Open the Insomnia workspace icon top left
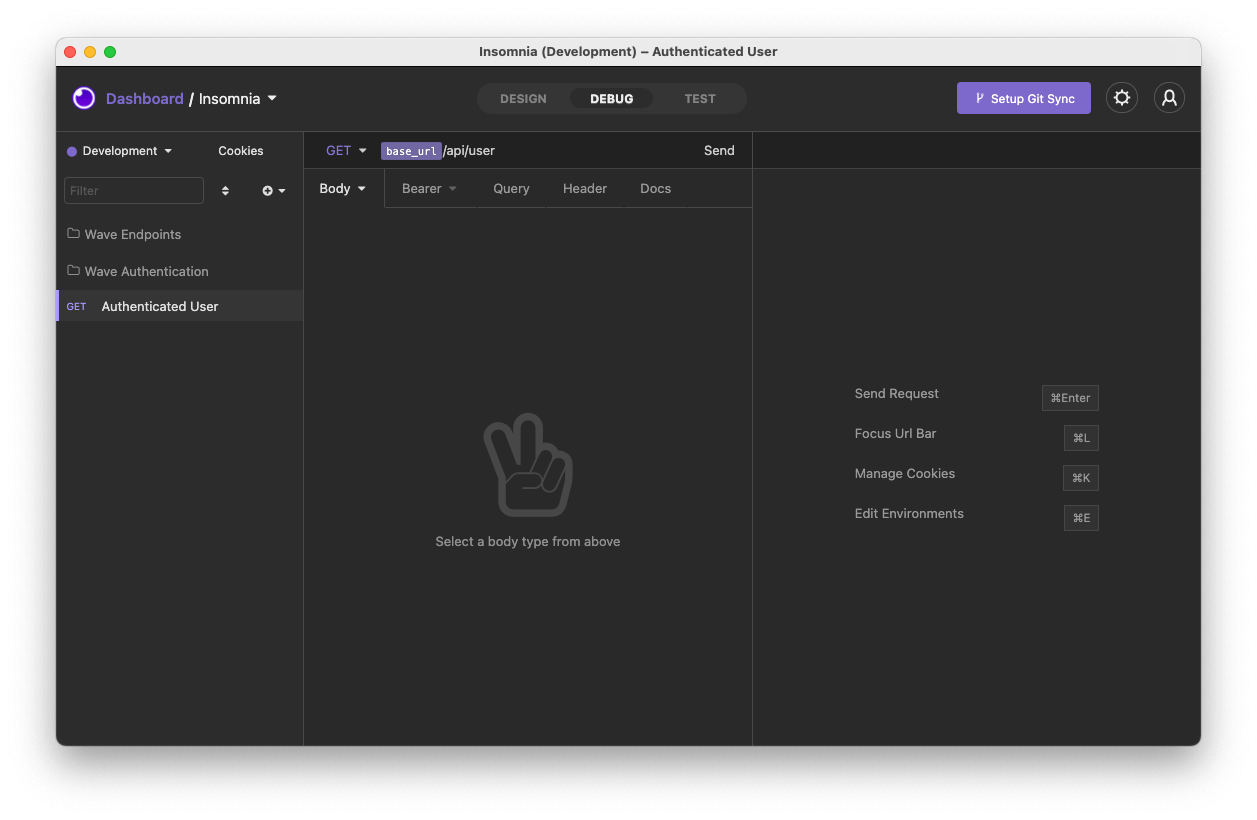 pos(83,97)
